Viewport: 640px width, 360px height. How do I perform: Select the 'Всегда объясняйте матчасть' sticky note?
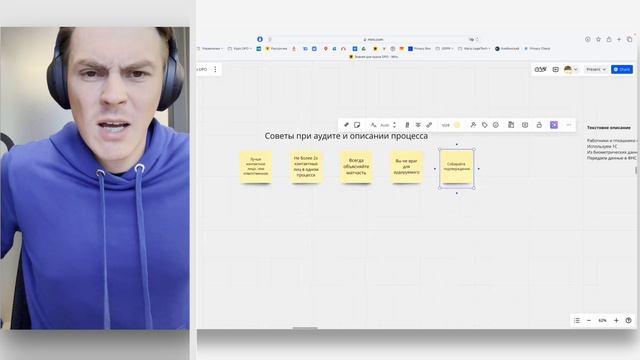[356, 167]
